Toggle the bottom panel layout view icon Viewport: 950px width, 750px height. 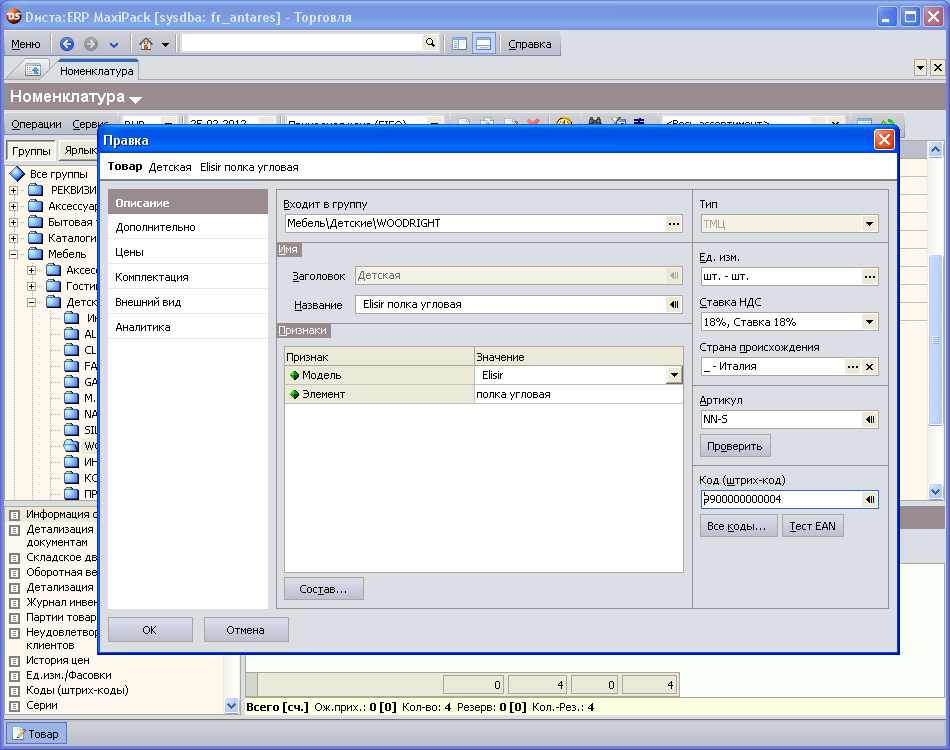(483, 44)
